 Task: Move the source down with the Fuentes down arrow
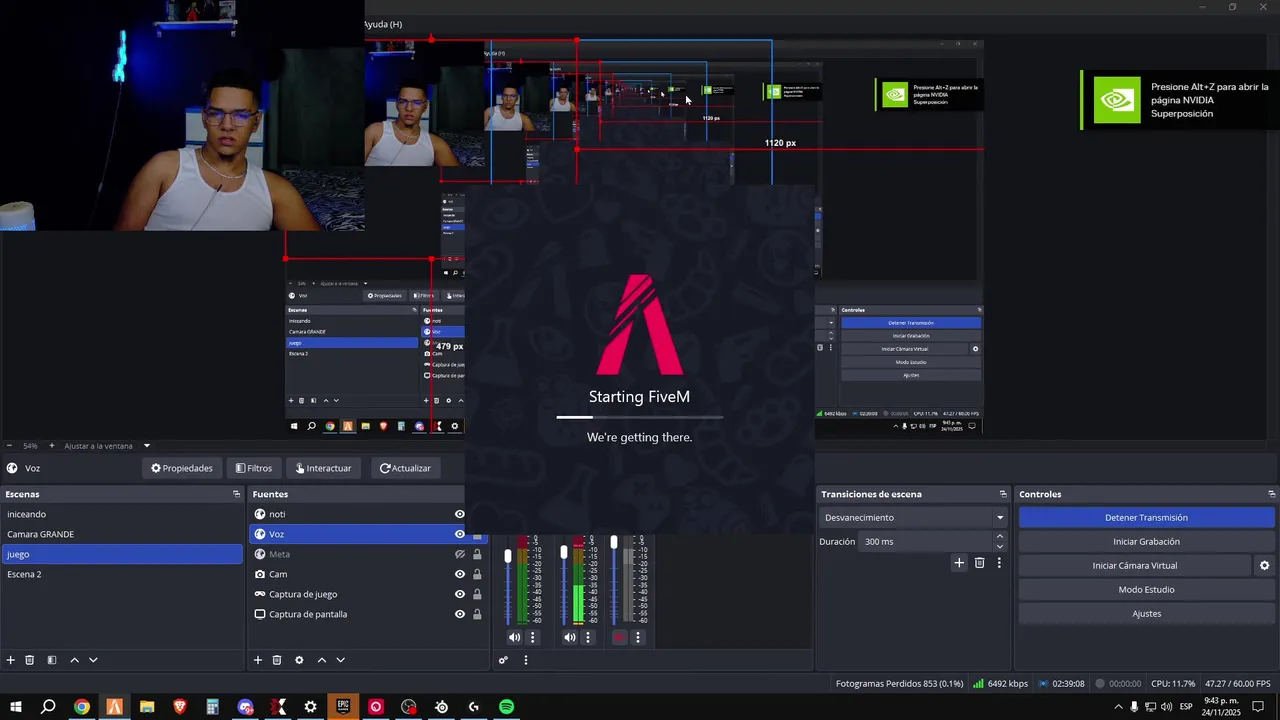tap(340, 660)
